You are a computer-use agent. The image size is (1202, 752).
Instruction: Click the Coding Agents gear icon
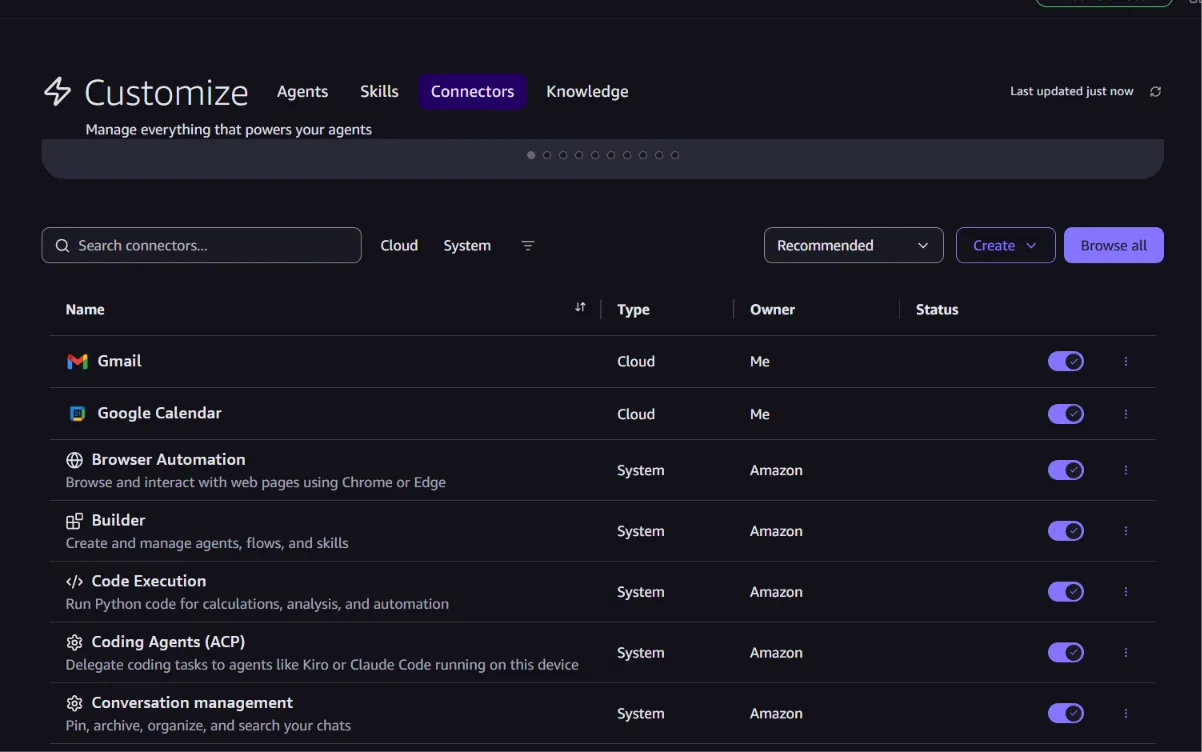tap(74, 642)
